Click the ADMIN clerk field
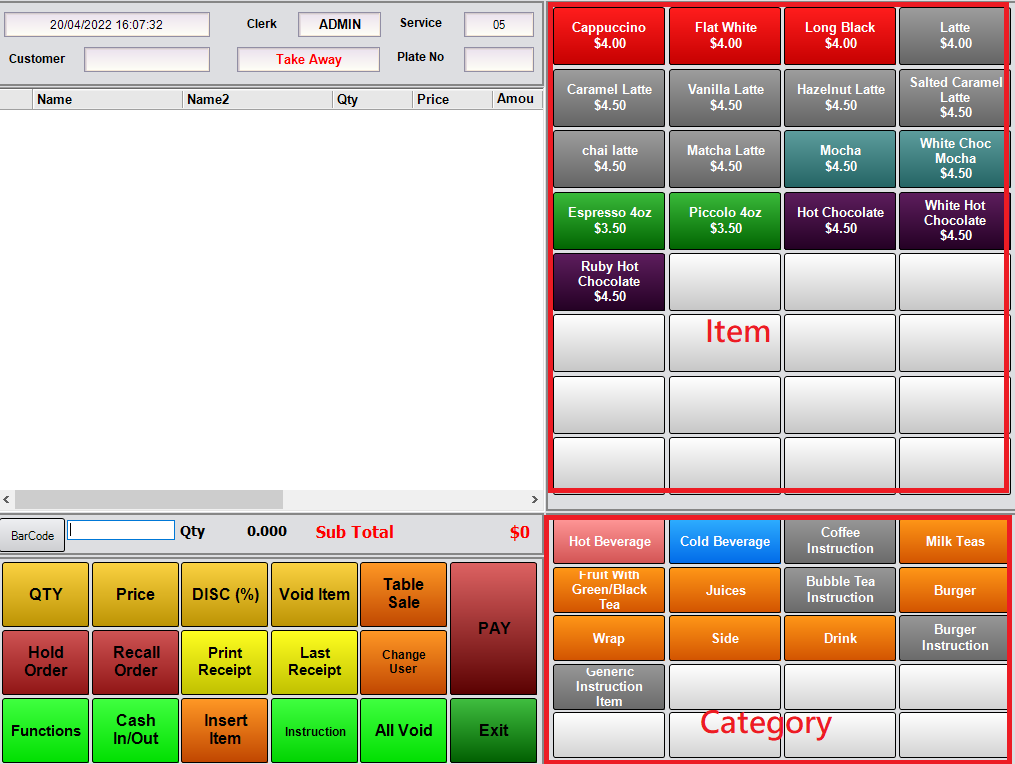 point(339,25)
